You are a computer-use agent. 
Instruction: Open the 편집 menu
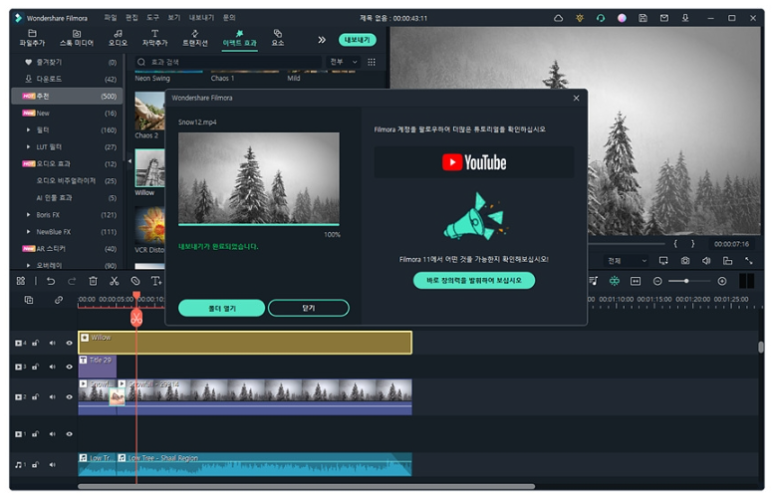coord(132,18)
